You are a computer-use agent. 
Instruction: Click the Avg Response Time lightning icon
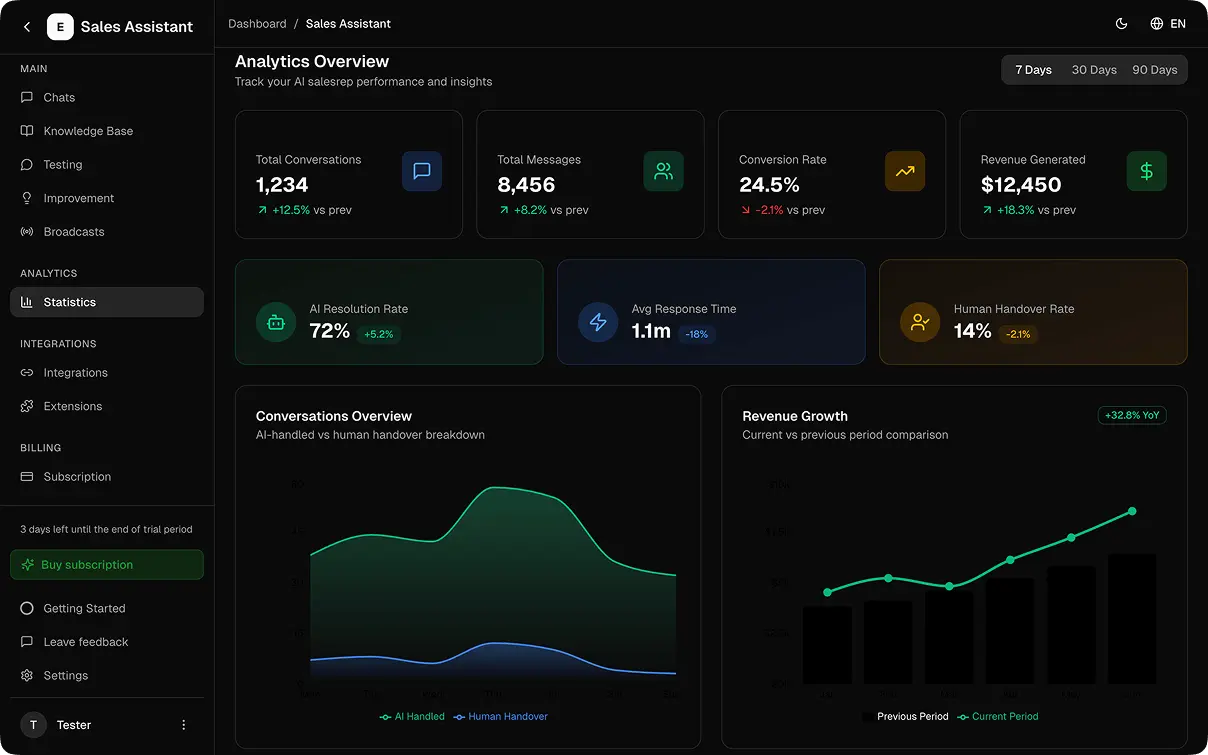[x=598, y=322]
